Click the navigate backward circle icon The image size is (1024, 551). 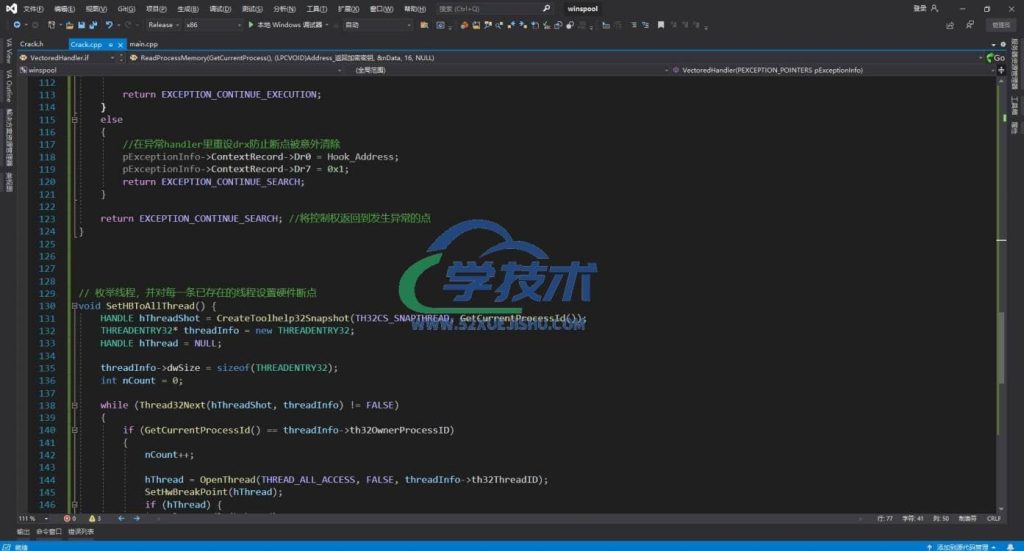pyautogui.click(x=17, y=24)
